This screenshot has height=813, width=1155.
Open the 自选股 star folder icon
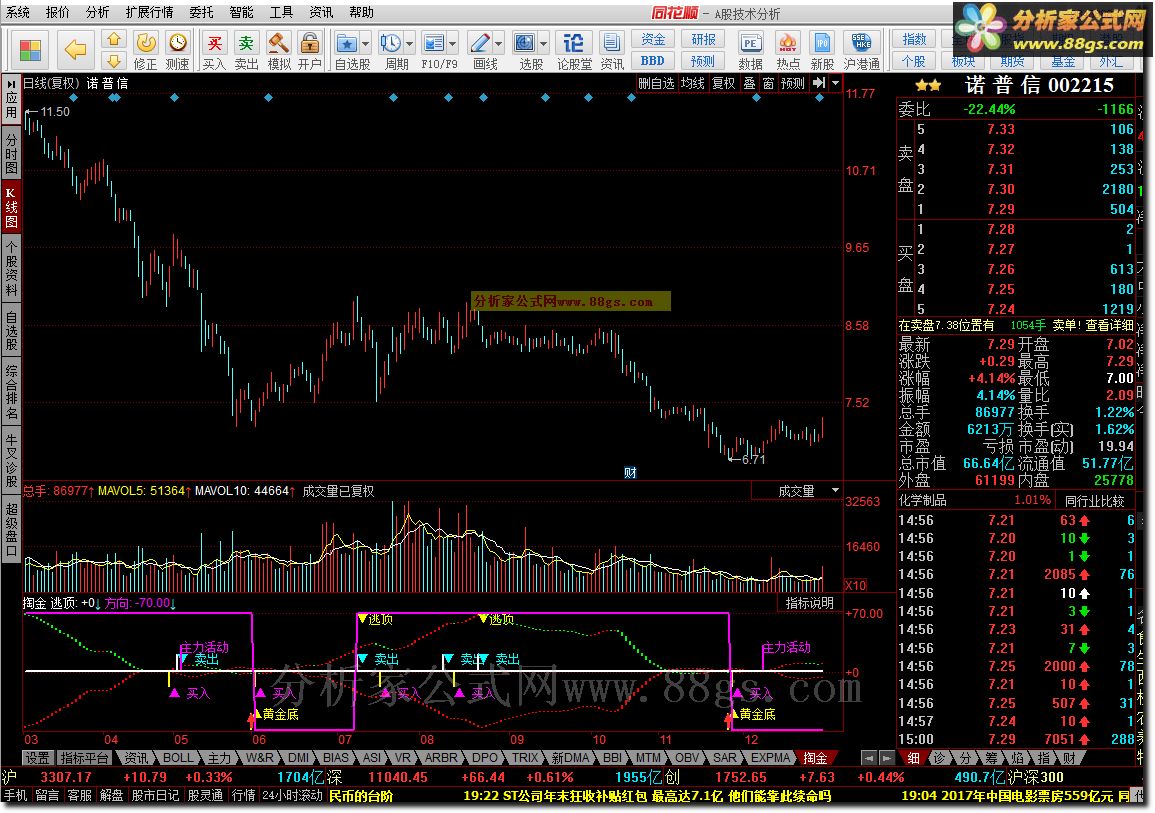click(x=346, y=43)
